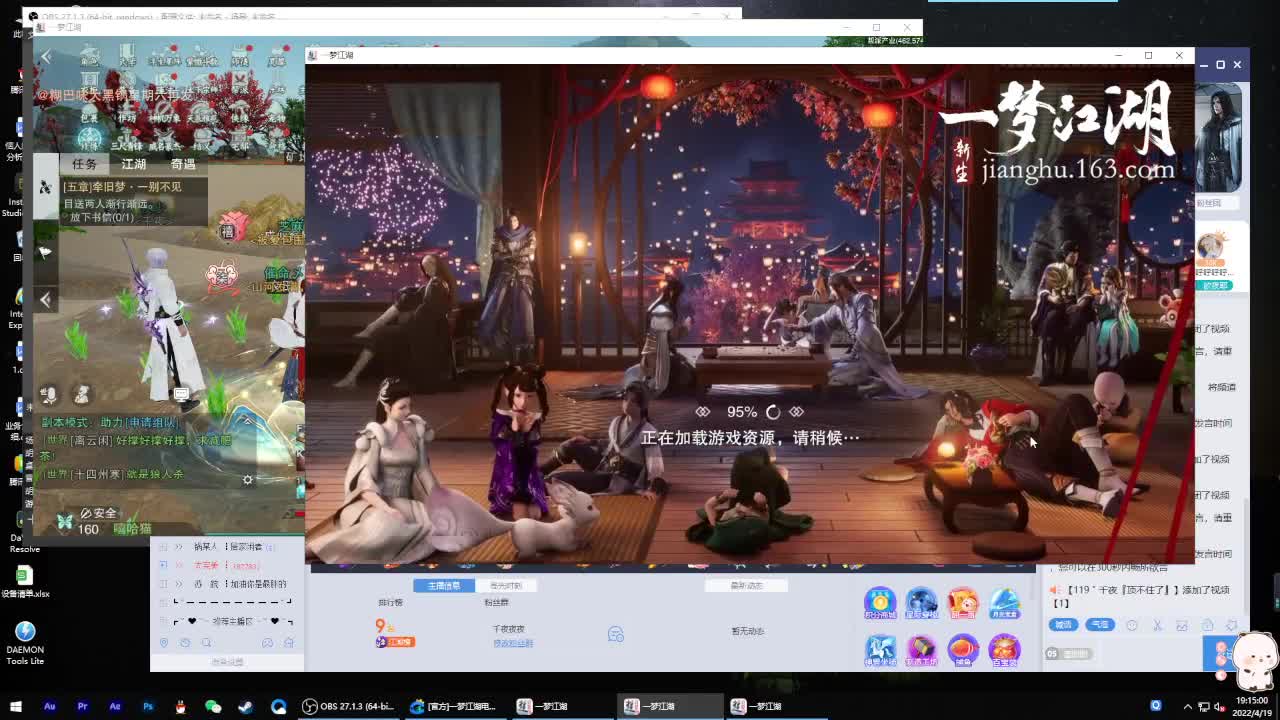1280x720 pixels.
Task: Click the game back arrow at top left
Action: [x=46, y=57]
